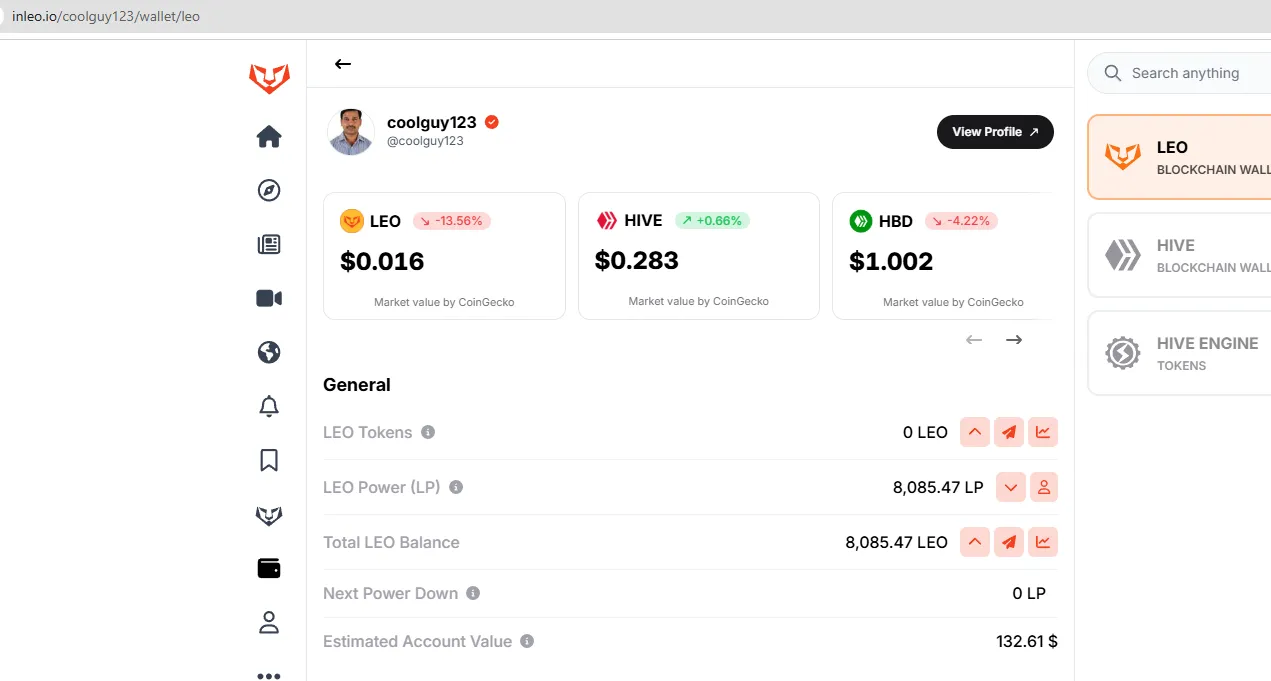Click the LEO Power (LP) info icon

(456, 487)
